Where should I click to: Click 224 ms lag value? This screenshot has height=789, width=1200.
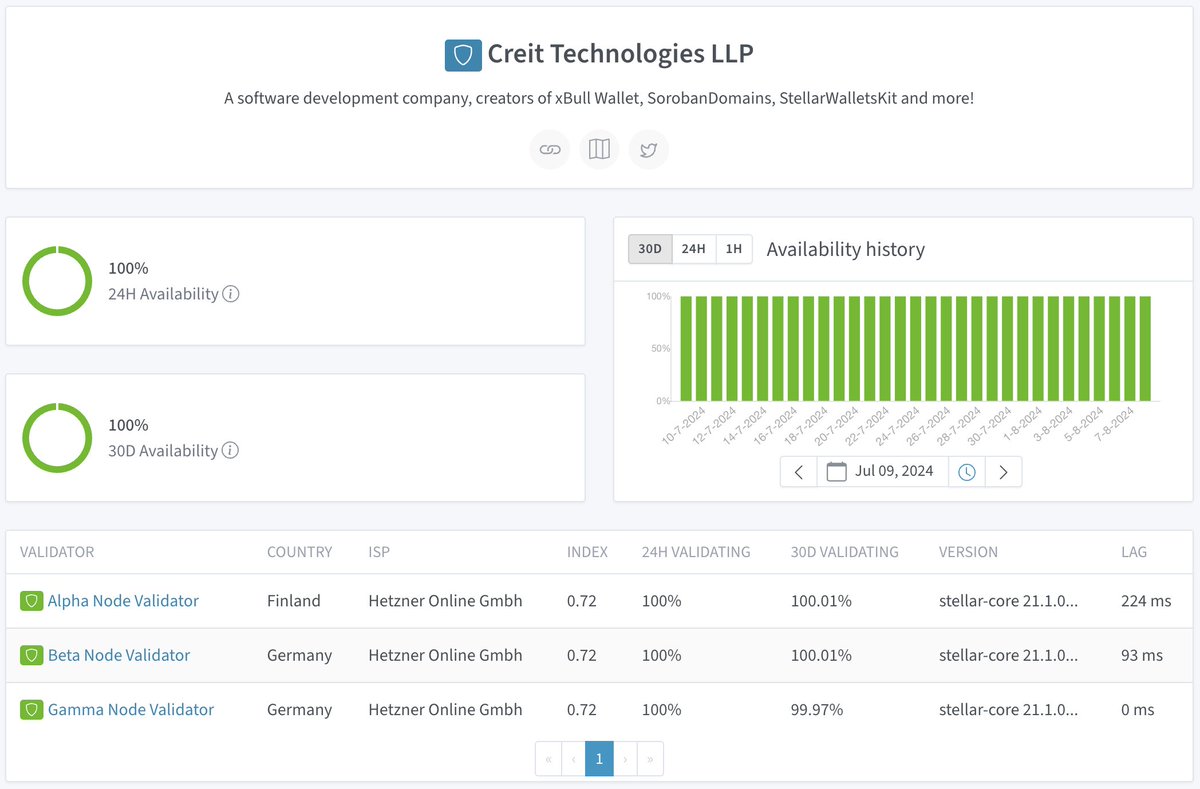point(1146,601)
